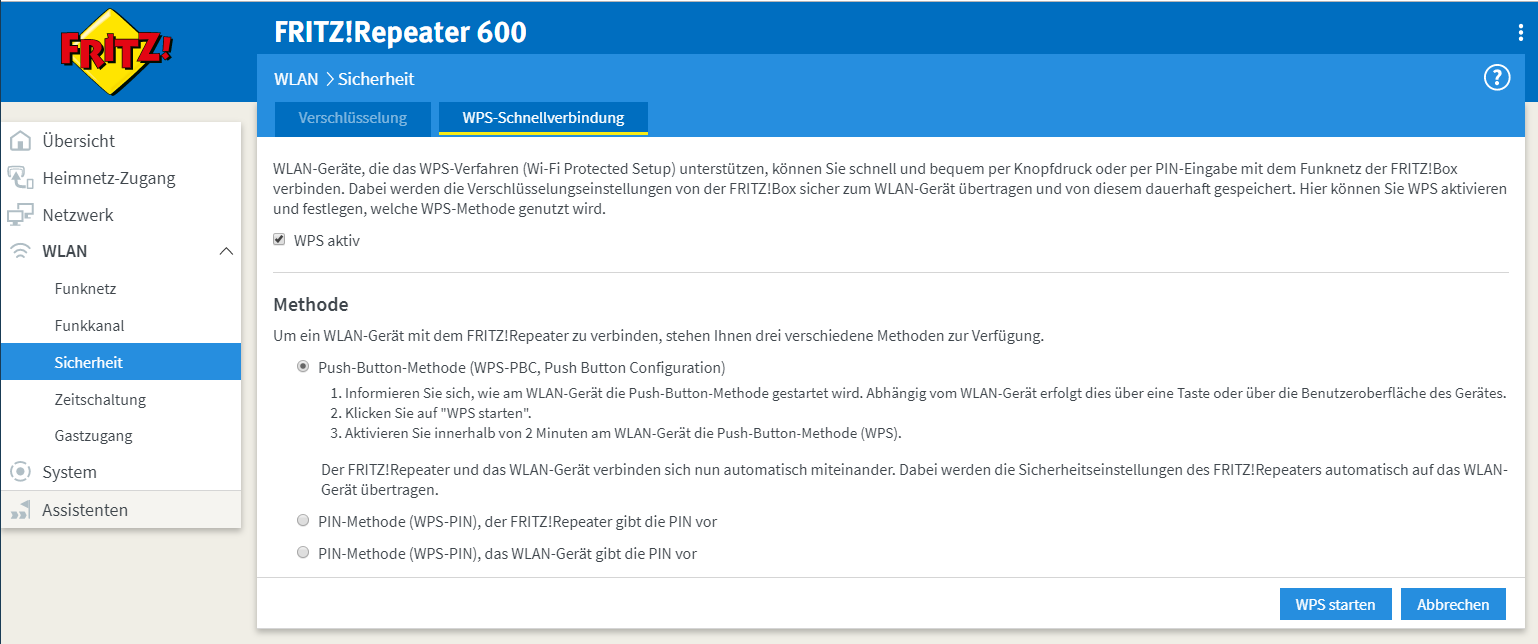Click the FRITZ!Repeater 600 title

(x=400, y=32)
